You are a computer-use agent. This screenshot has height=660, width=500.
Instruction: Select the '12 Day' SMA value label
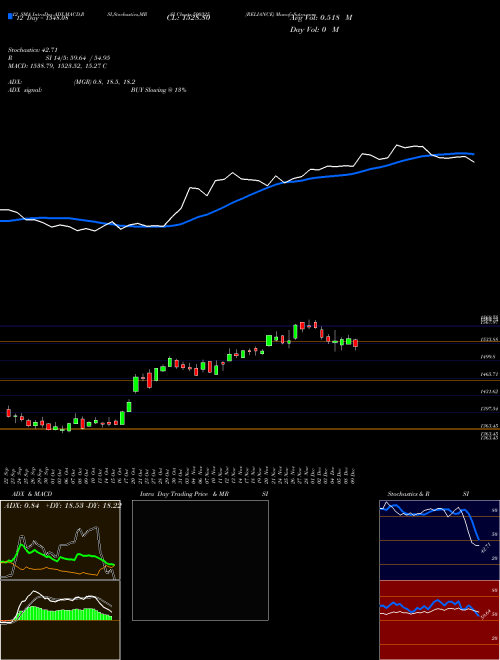point(42,18)
